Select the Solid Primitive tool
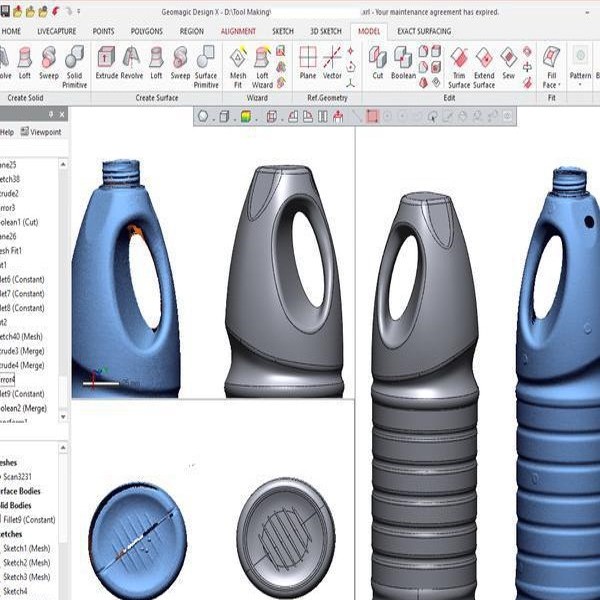Viewport: 600px width, 600px height. pos(75,62)
